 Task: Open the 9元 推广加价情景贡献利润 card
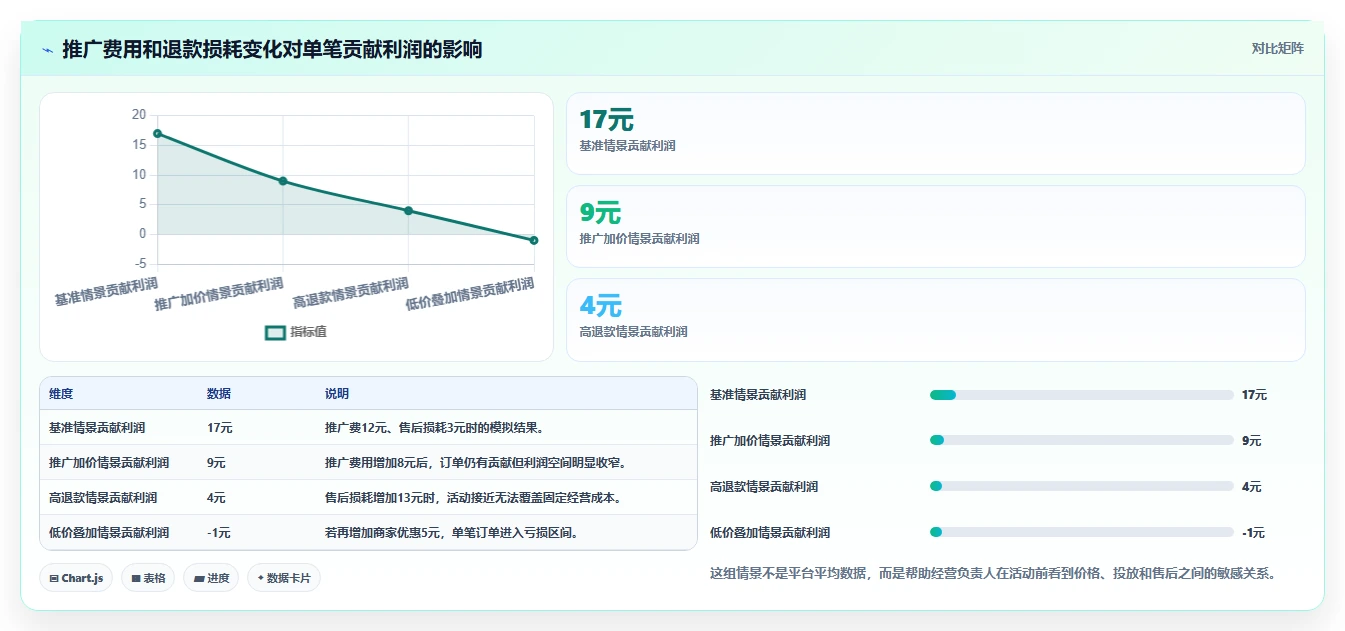935,227
